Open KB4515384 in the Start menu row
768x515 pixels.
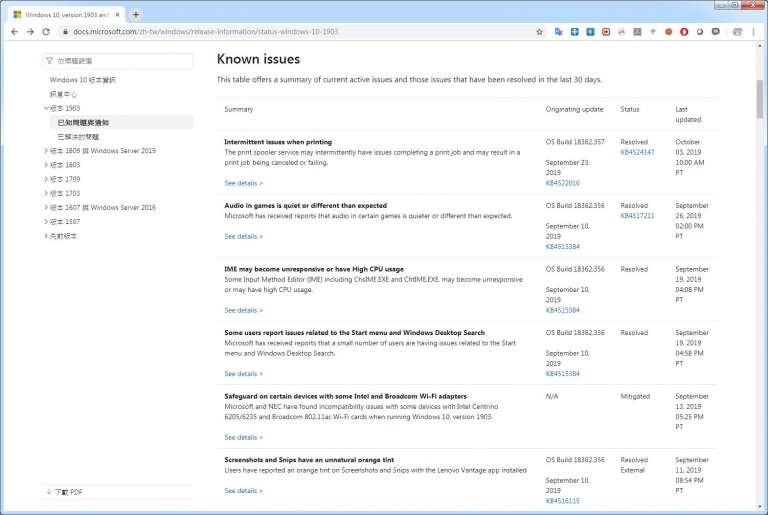click(x=563, y=374)
